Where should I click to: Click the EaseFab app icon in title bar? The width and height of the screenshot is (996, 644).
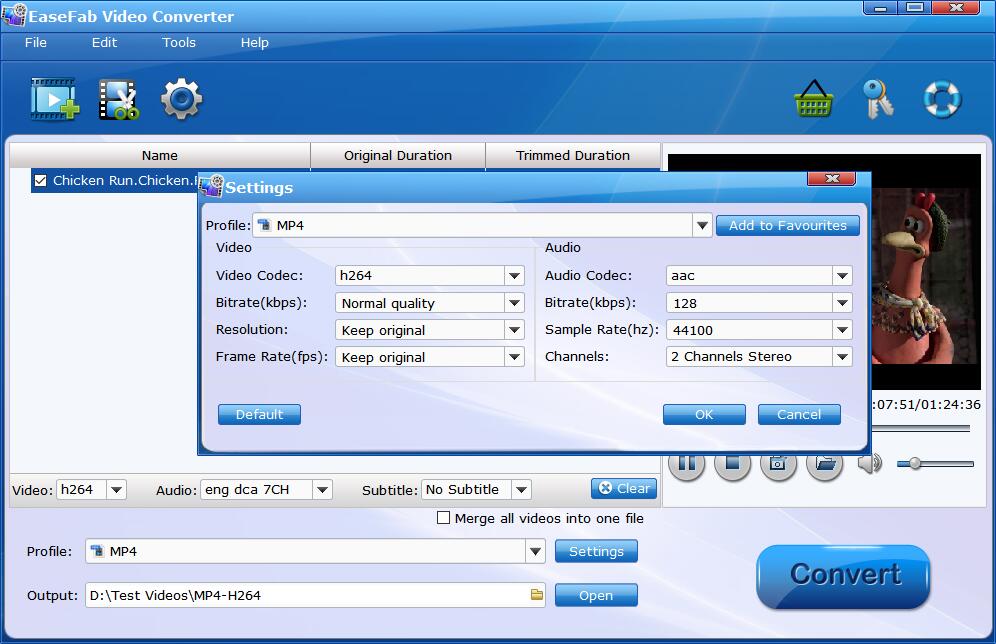tap(15, 15)
